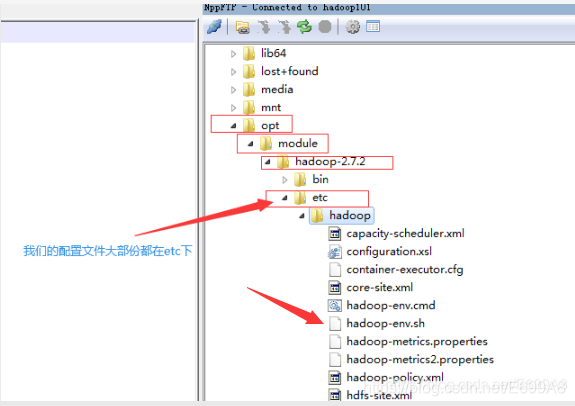Collapse the opt folder

point(233,126)
